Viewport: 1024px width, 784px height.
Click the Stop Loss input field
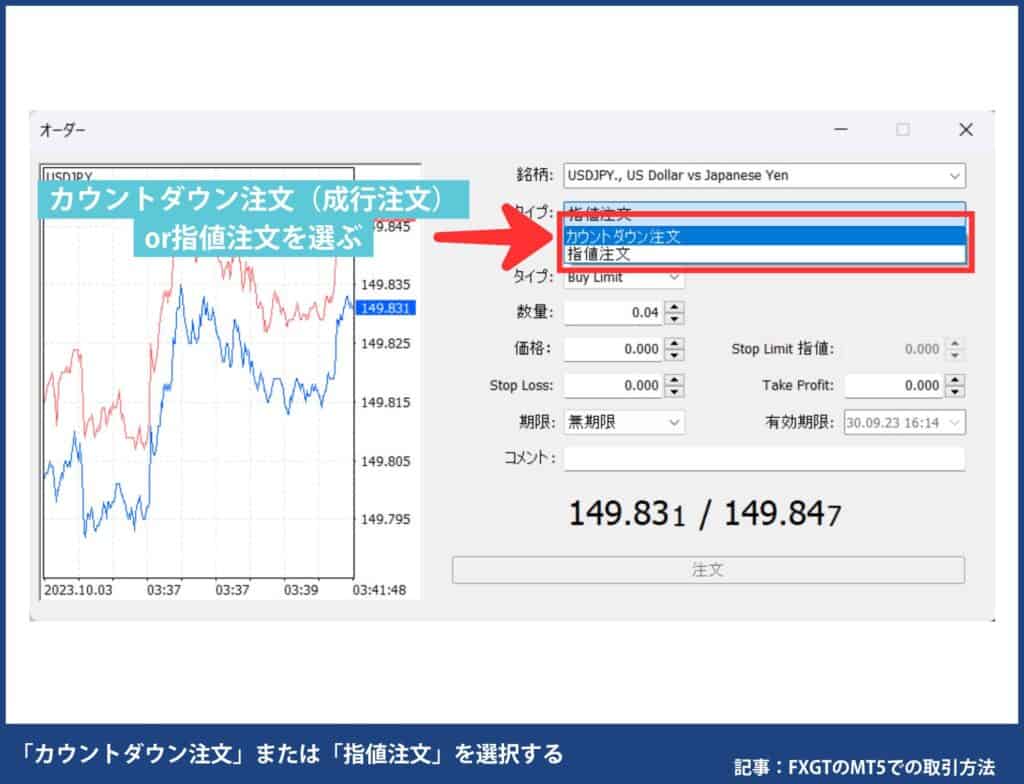pos(614,385)
